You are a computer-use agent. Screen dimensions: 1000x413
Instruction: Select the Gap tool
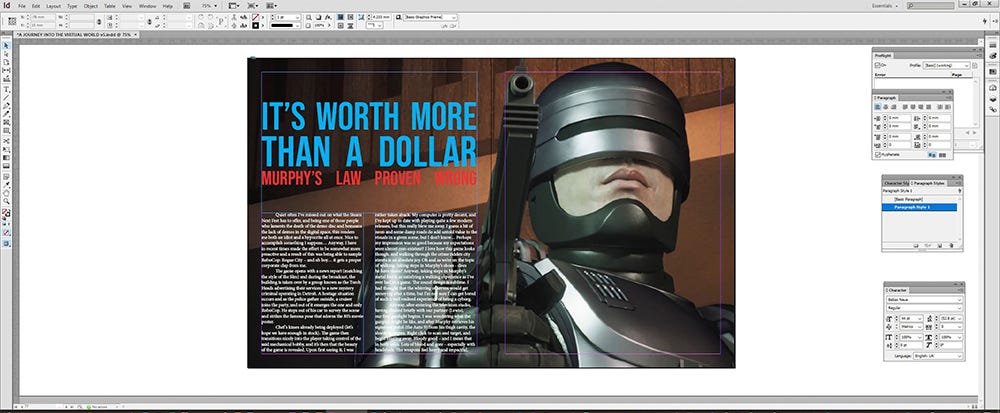[x=6, y=71]
